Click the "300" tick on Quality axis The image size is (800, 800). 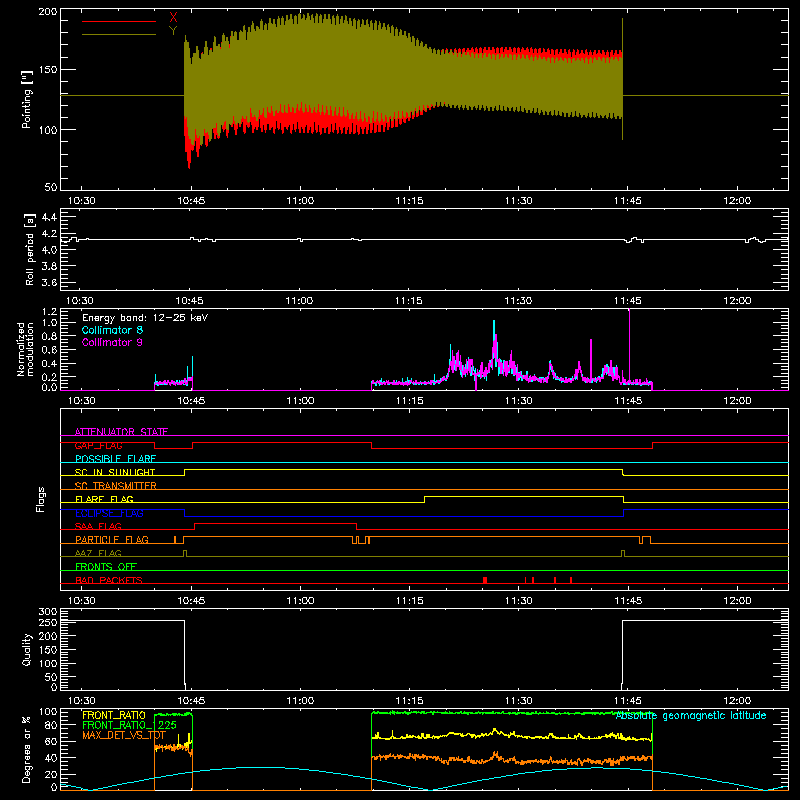(x=48, y=612)
